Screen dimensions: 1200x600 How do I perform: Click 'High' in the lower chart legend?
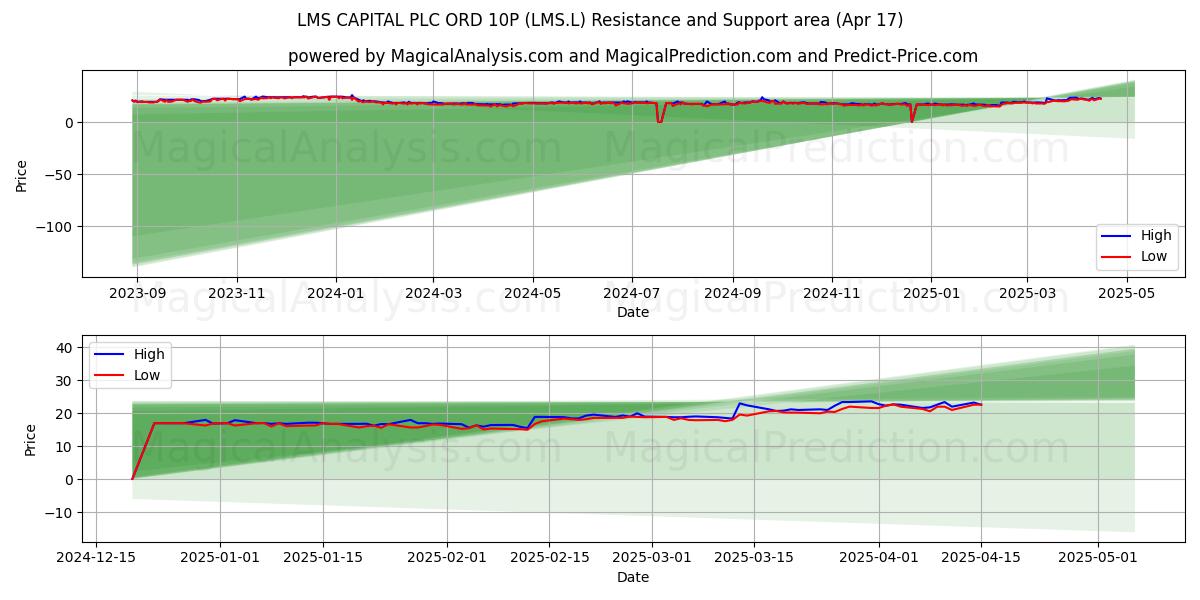(149, 354)
